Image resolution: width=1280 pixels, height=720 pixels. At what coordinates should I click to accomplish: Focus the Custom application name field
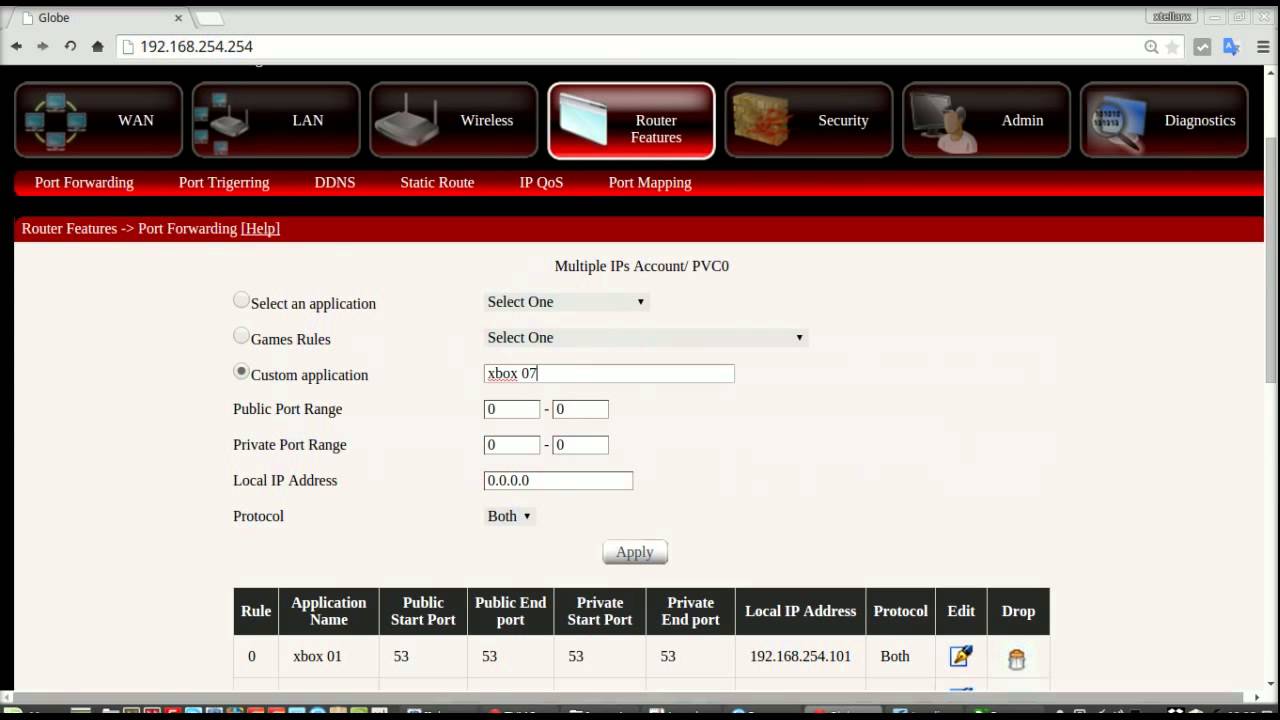609,373
